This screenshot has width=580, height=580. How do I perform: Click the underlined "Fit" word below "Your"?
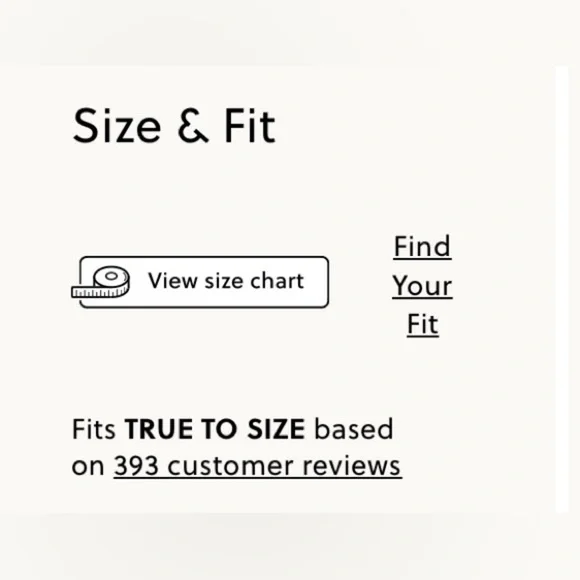(x=423, y=324)
